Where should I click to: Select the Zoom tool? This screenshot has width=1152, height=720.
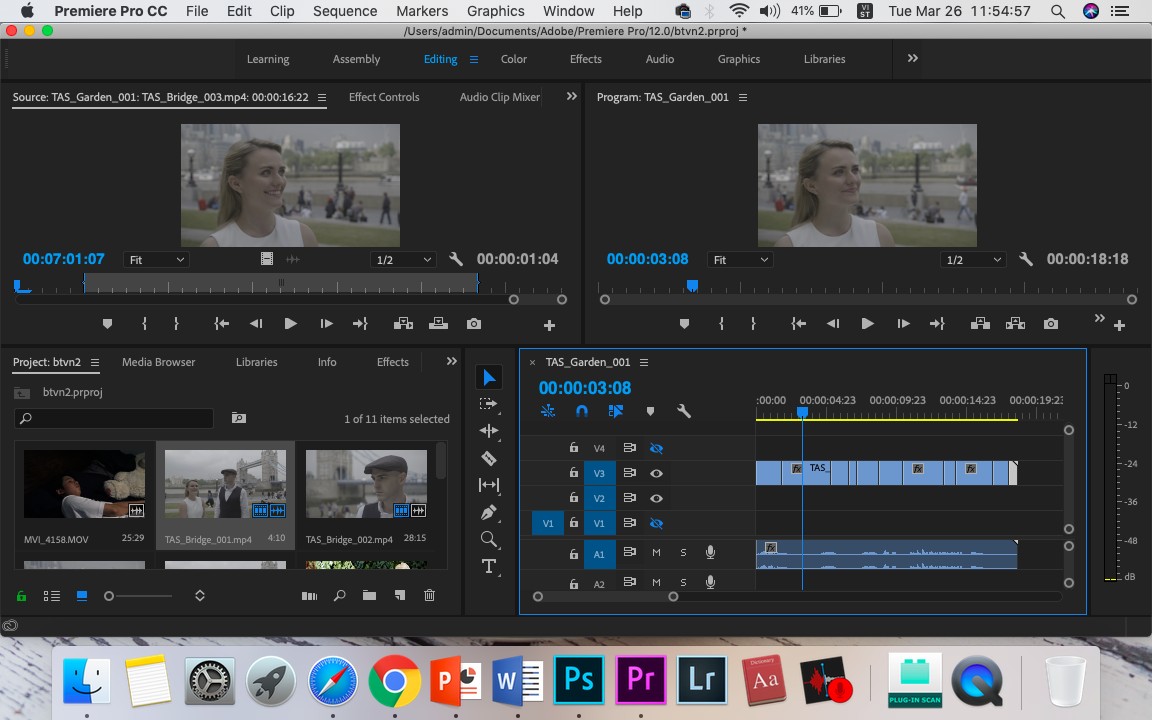coord(489,539)
